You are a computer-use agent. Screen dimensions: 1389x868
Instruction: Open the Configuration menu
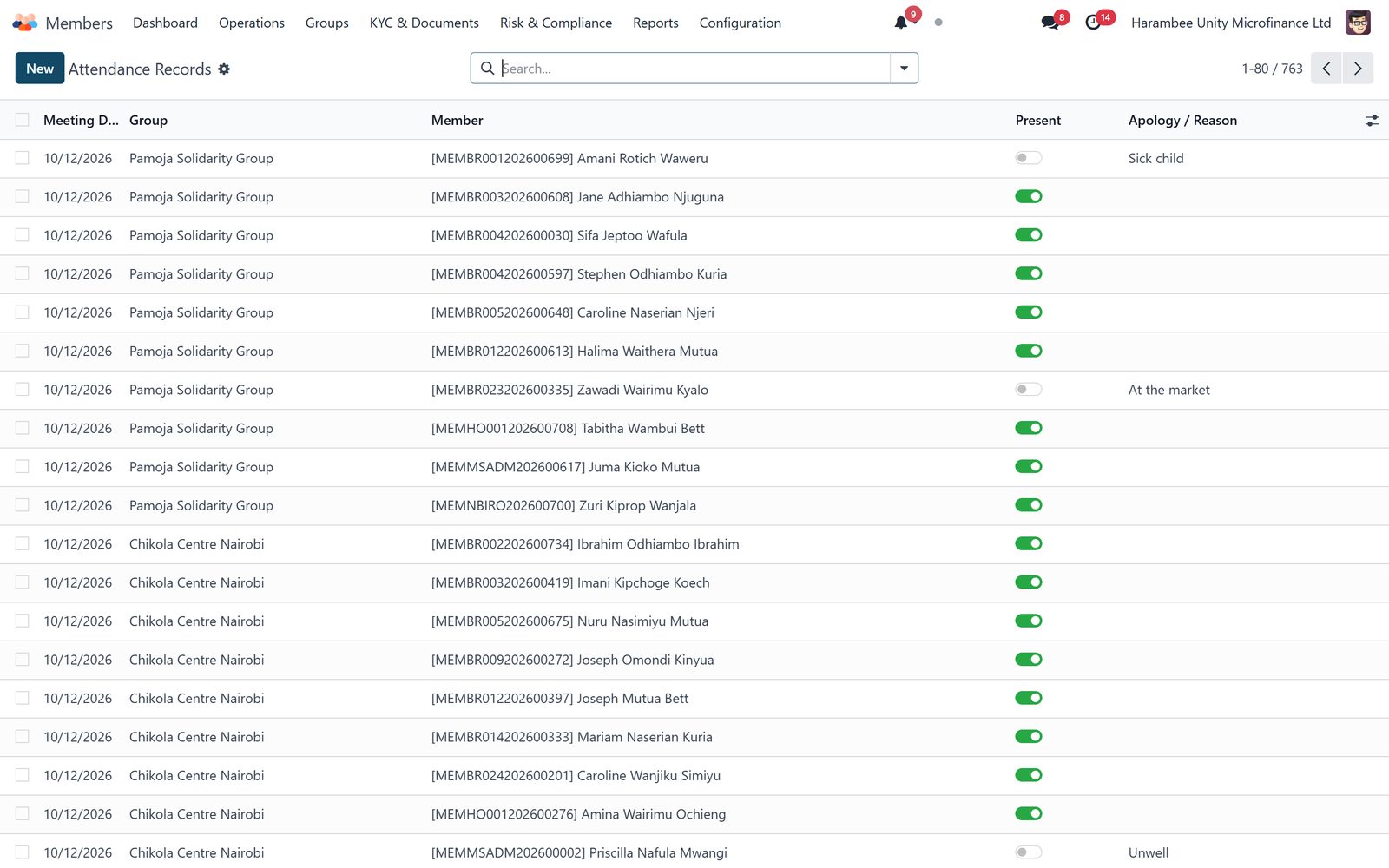pyautogui.click(x=741, y=23)
